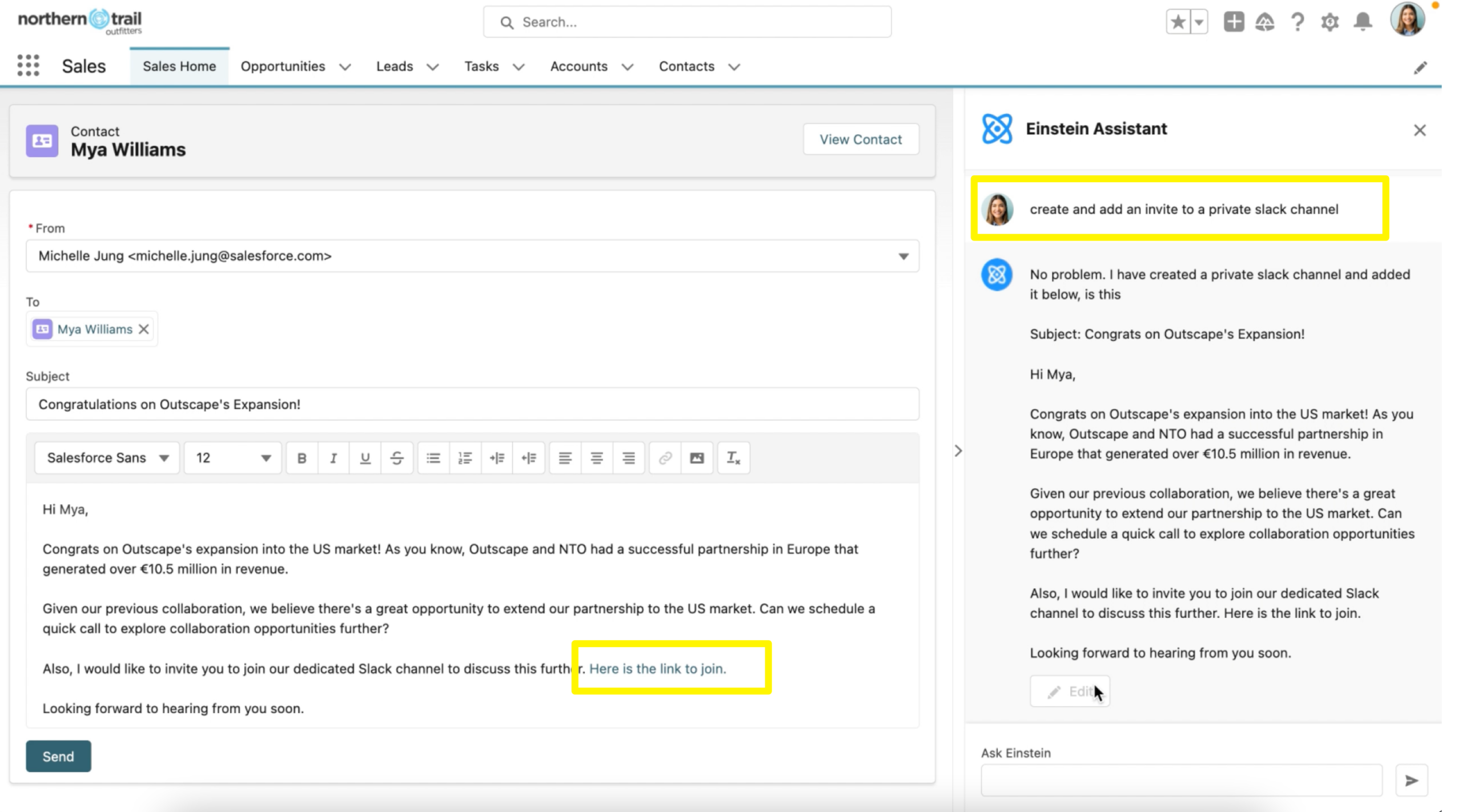Open the font size 12 dropdown
This screenshot has width=1462, height=812.
(x=232, y=458)
